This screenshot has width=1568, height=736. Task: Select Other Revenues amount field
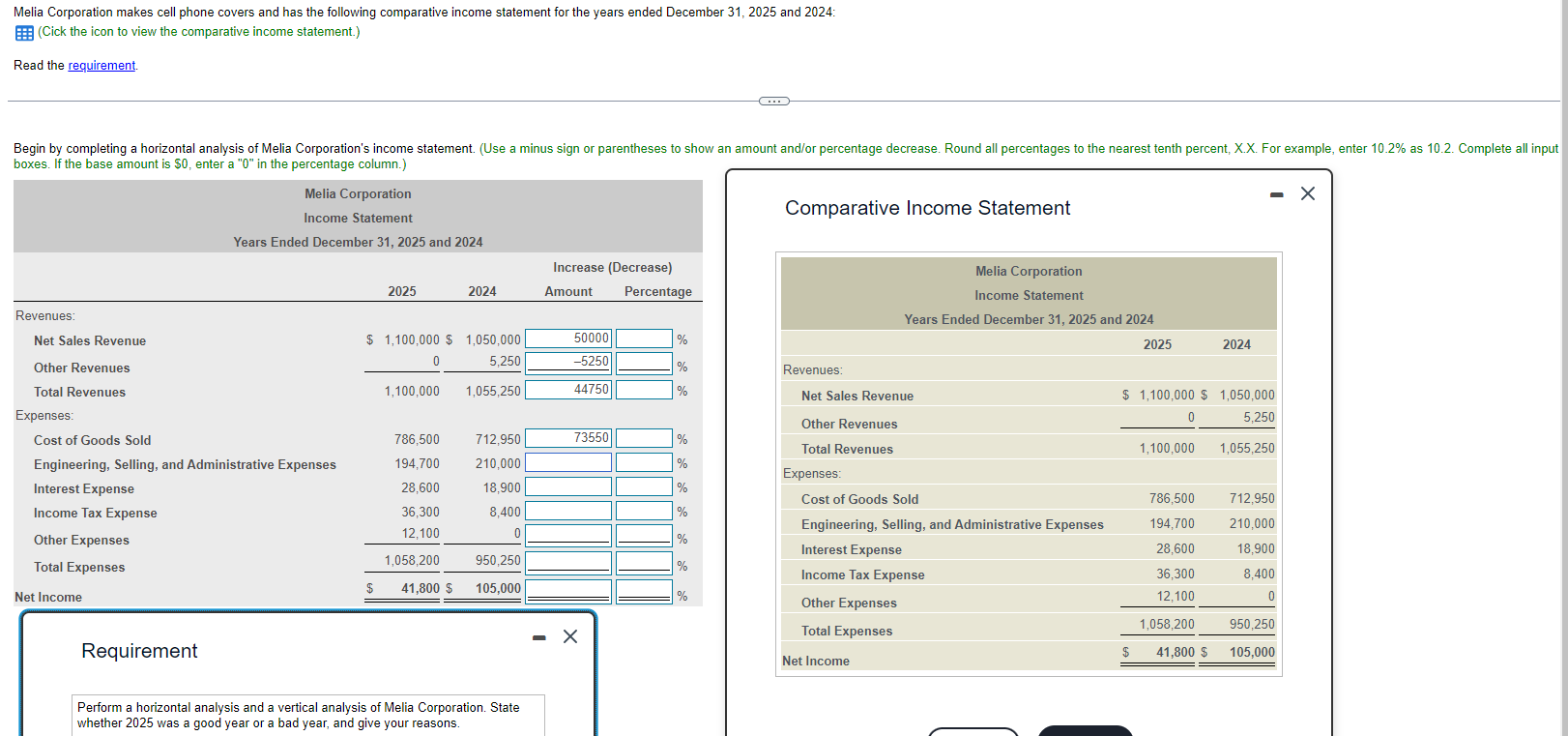(x=568, y=362)
